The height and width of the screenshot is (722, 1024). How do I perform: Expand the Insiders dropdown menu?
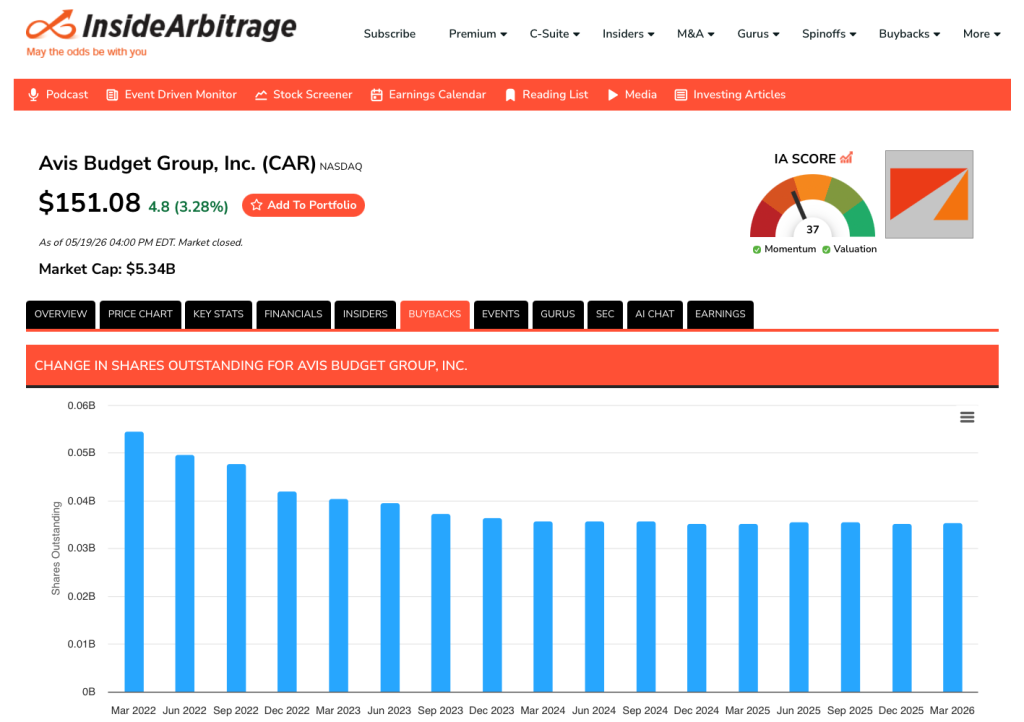[x=628, y=34]
